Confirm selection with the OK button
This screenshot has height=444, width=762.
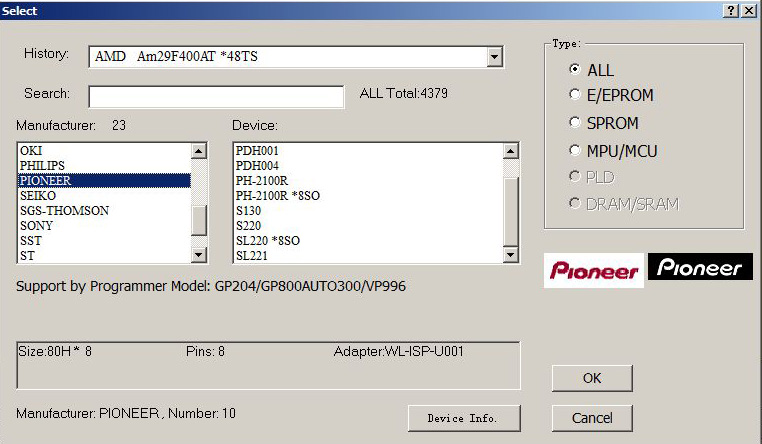coord(592,378)
